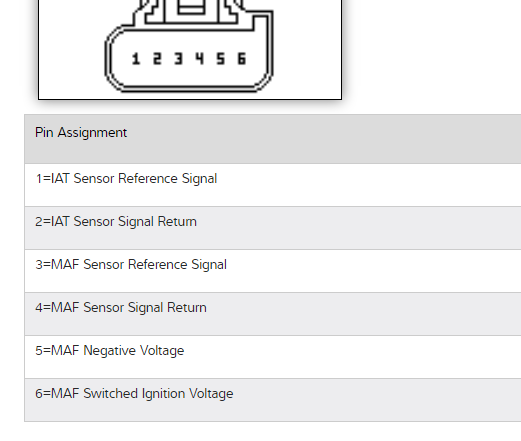Select pin 5 label in connector diagram
Screen dimensions: 521x441
tap(221, 59)
